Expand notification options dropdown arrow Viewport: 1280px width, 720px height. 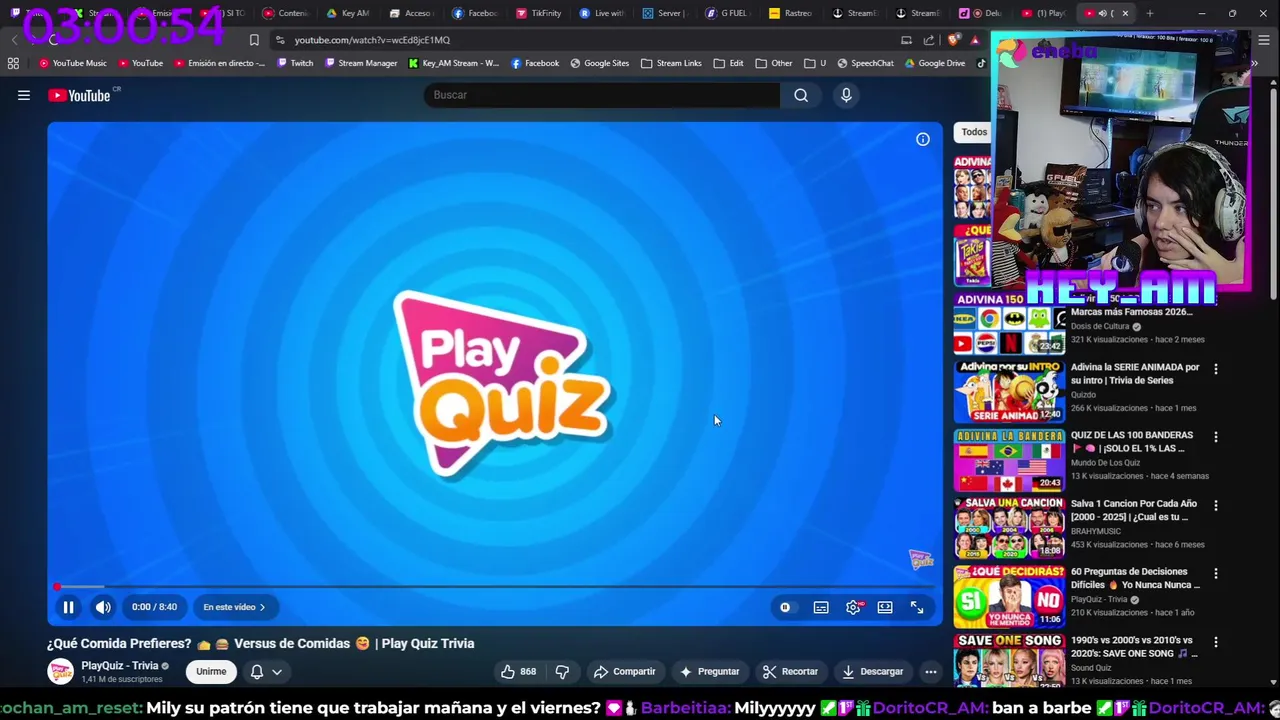277,672
